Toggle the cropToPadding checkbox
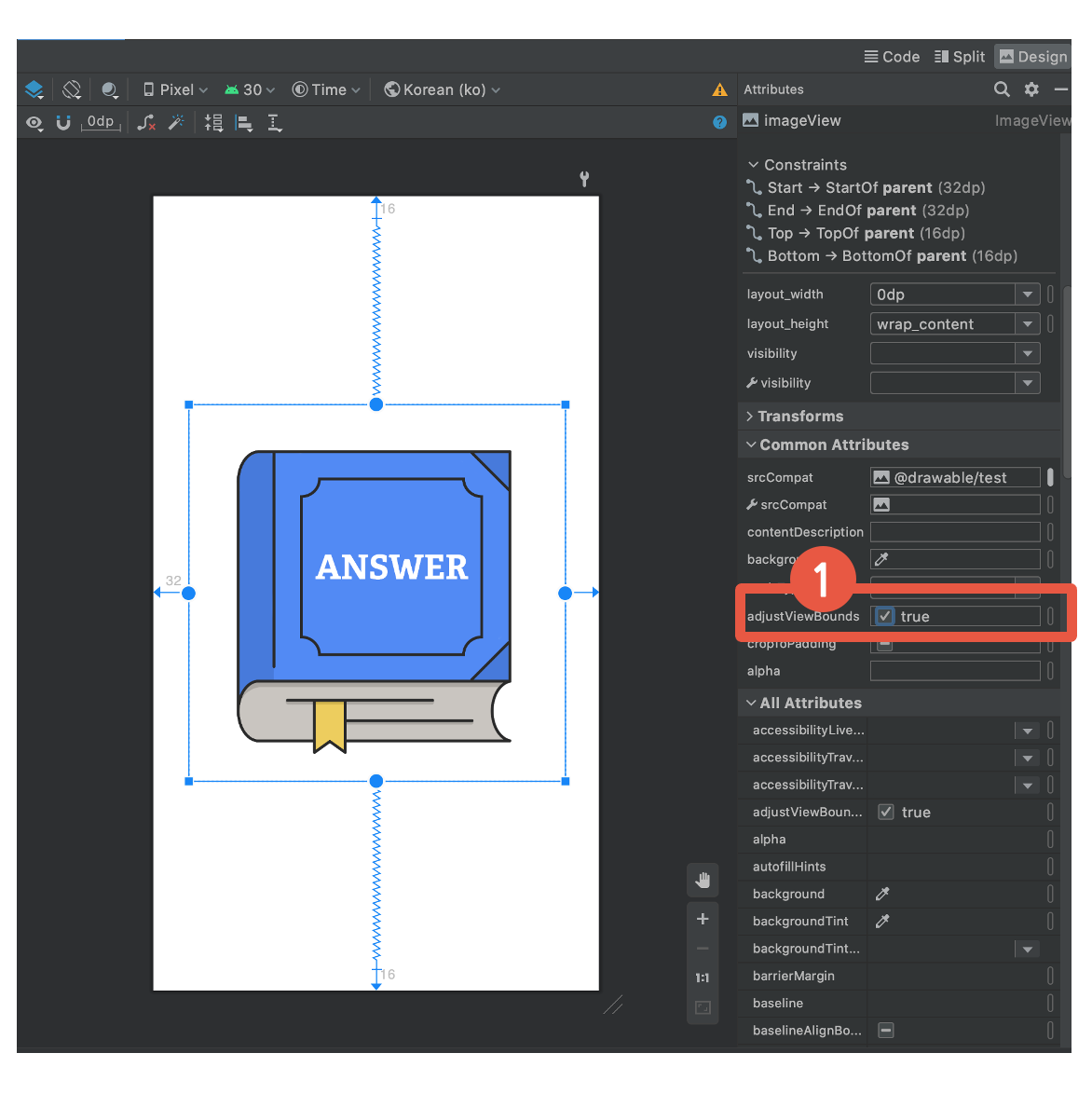This screenshot has height=1094, width=1092. 885,645
